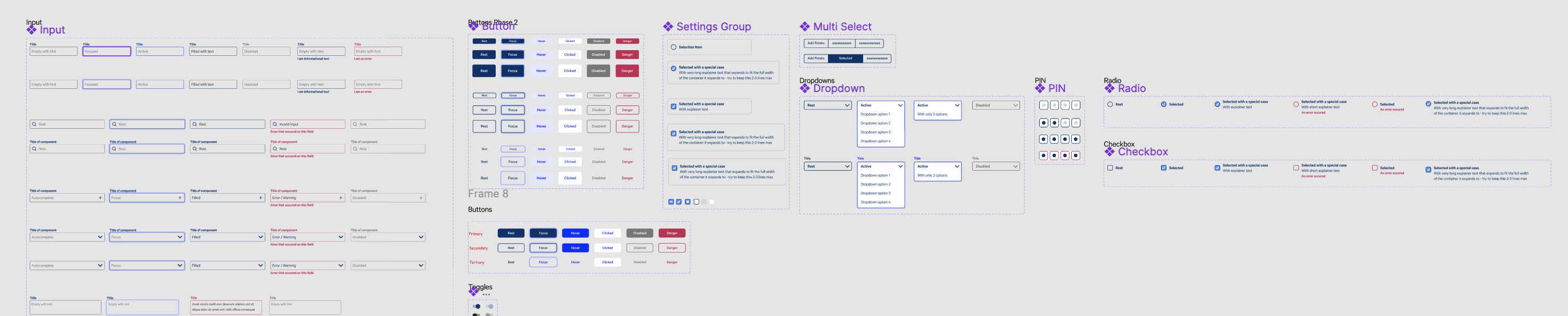This screenshot has width=1568, height=316.
Task: Click the plus icon in the Focus field
Action: [180, 198]
